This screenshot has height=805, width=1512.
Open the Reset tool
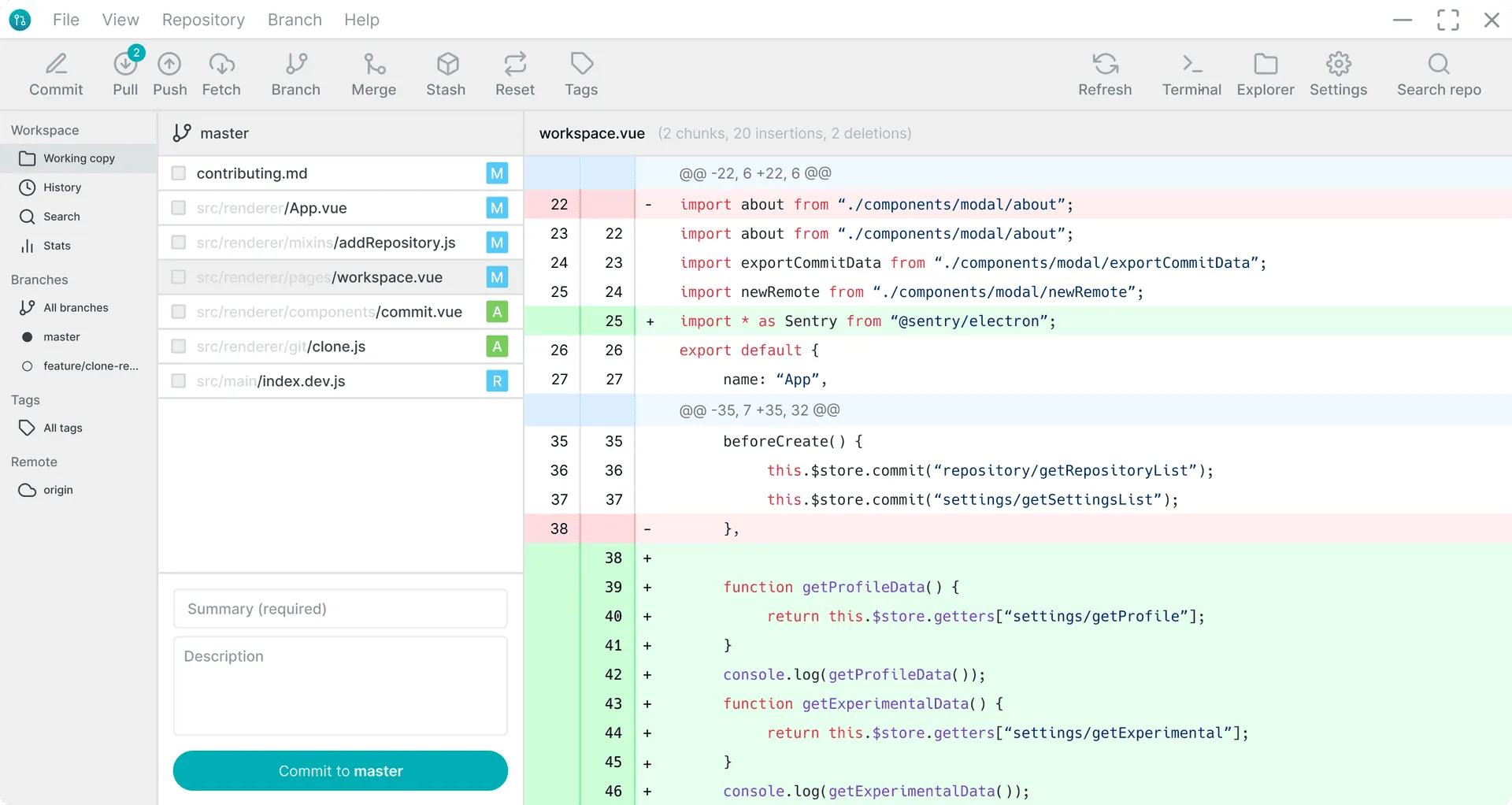(x=515, y=73)
